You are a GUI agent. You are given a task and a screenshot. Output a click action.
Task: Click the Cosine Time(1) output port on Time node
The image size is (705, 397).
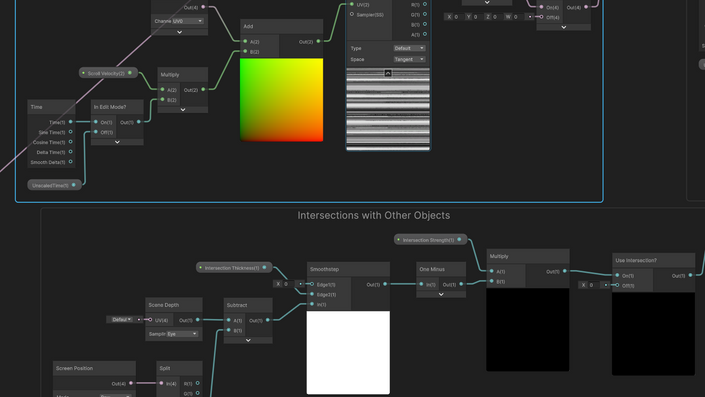pyautogui.click(x=71, y=142)
